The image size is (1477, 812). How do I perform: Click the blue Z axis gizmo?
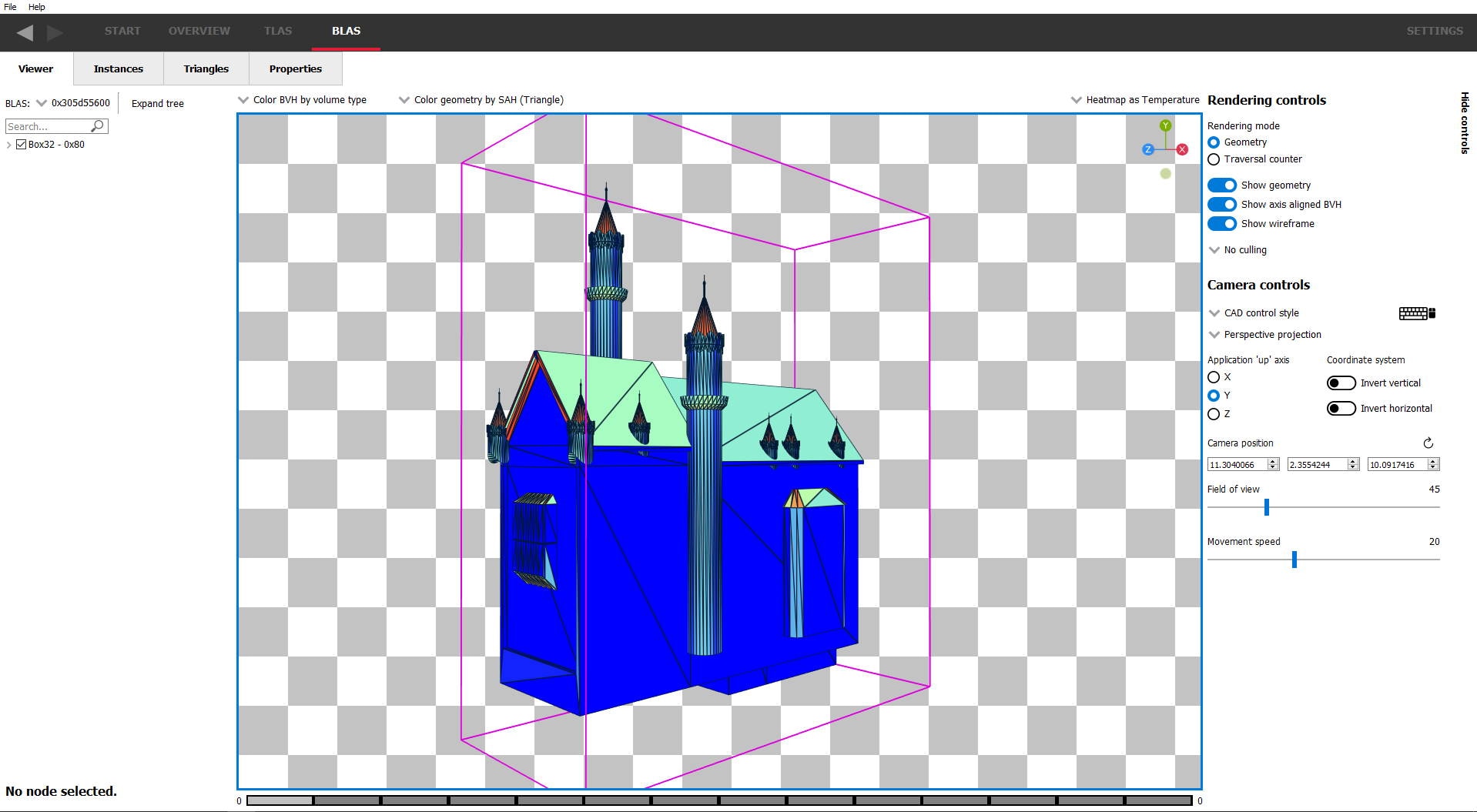tap(1147, 149)
